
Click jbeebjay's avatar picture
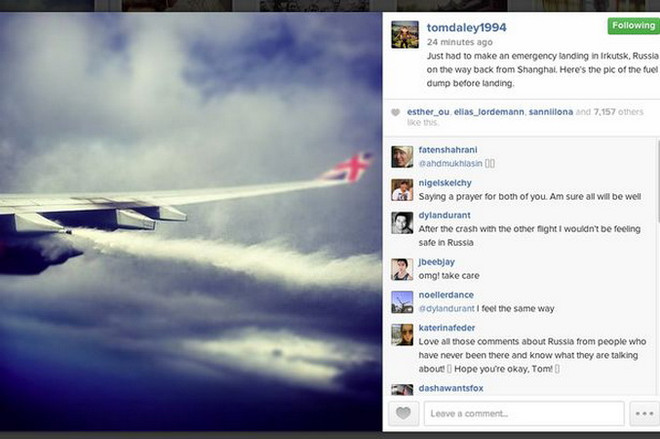coord(402,269)
